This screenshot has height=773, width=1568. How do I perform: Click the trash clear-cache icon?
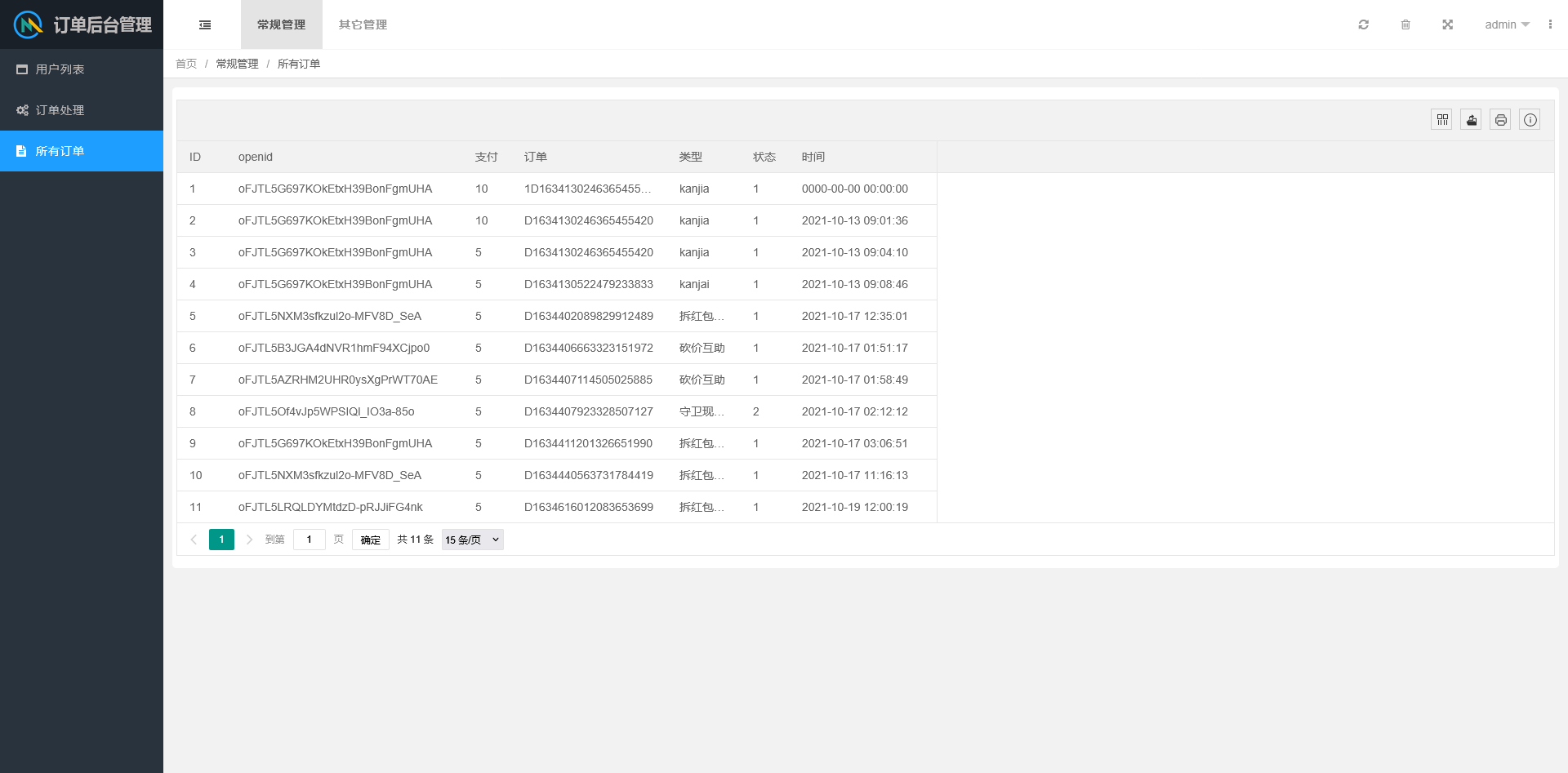point(1405,24)
